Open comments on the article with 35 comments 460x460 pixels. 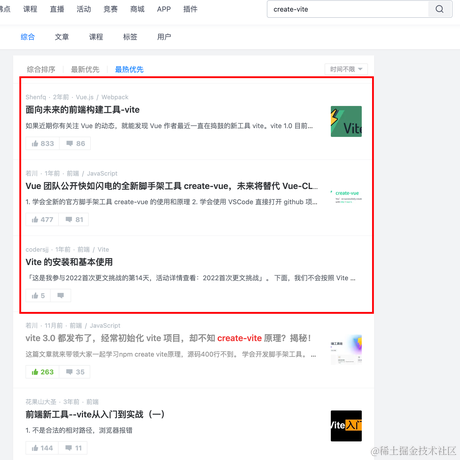(75, 372)
